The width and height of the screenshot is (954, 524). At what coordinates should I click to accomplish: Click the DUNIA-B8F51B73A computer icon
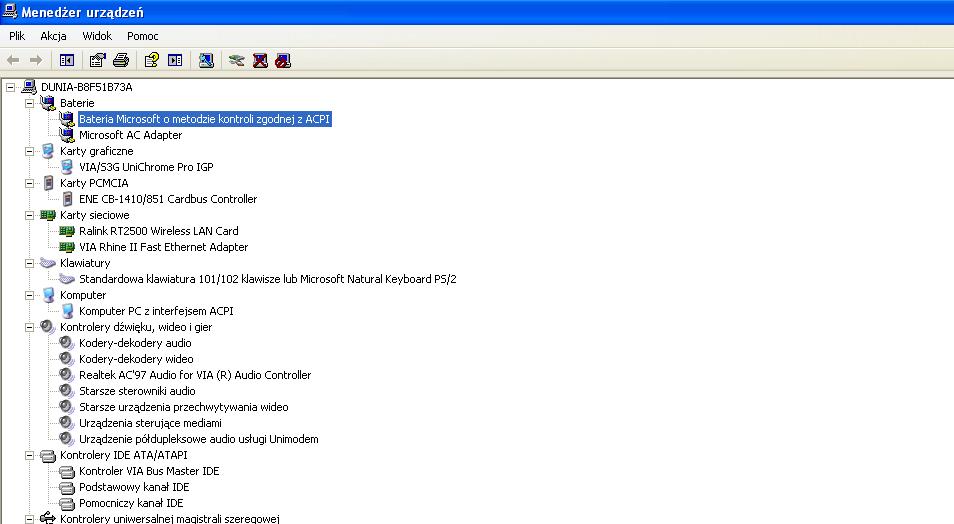[29, 86]
